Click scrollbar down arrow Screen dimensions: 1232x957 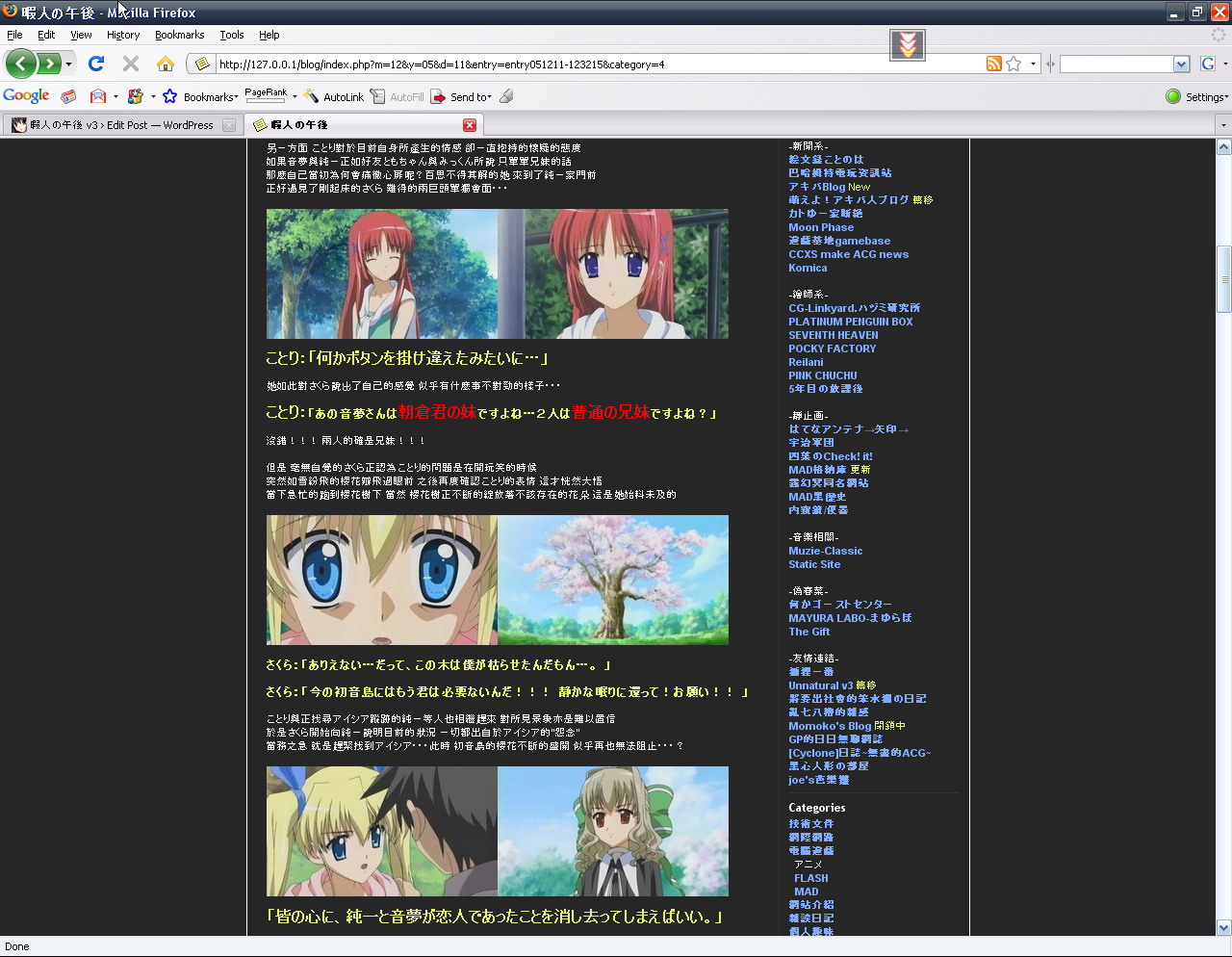(x=1224, y=928)
